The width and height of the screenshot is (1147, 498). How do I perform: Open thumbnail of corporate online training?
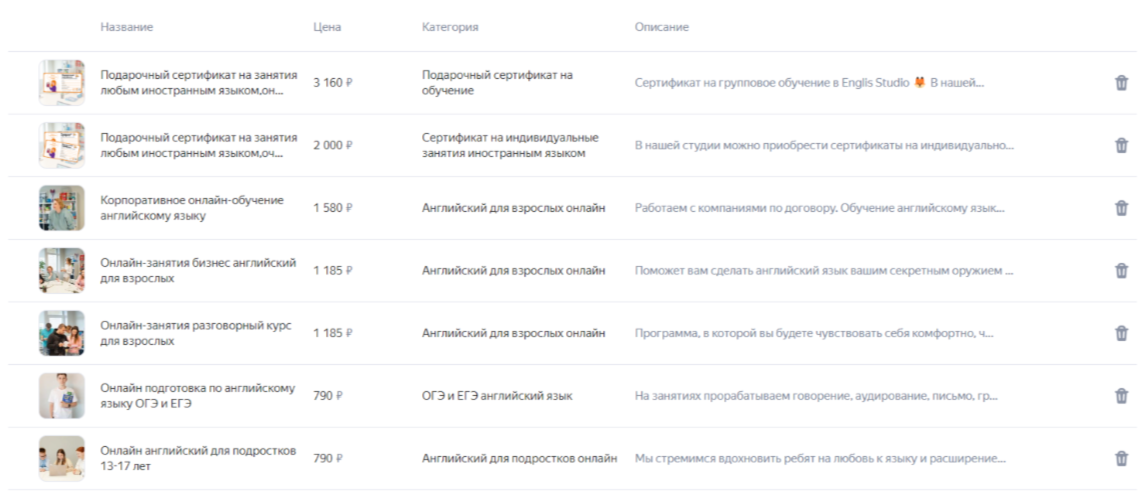(x=61, y=208)
